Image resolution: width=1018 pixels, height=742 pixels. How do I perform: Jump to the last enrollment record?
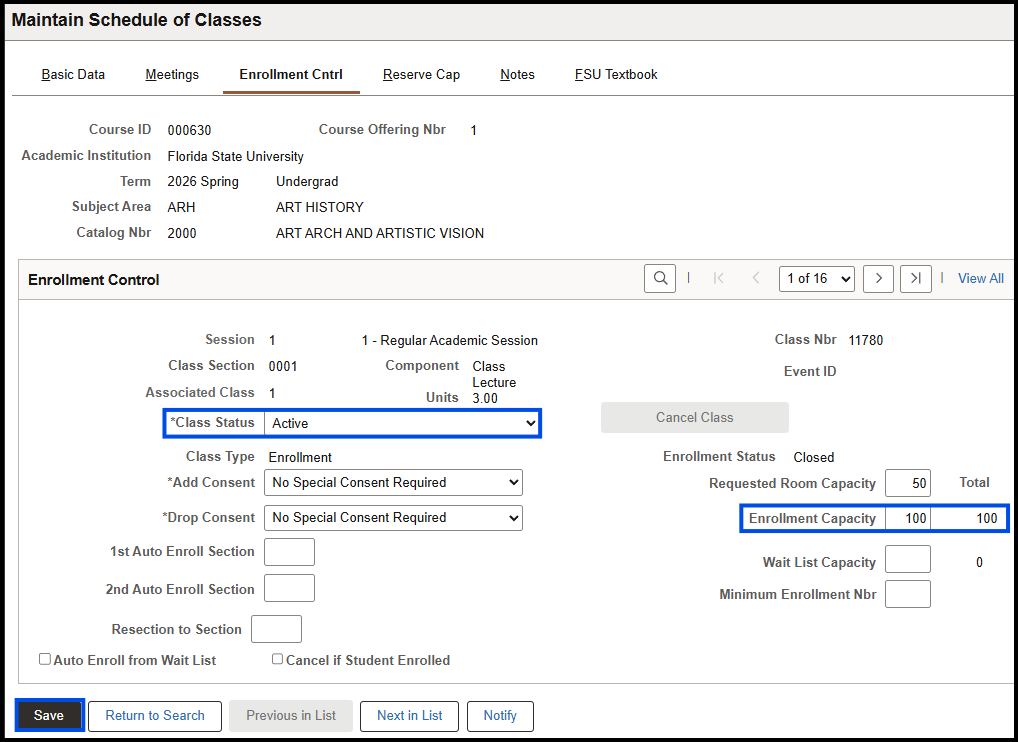tap(915, 278)
